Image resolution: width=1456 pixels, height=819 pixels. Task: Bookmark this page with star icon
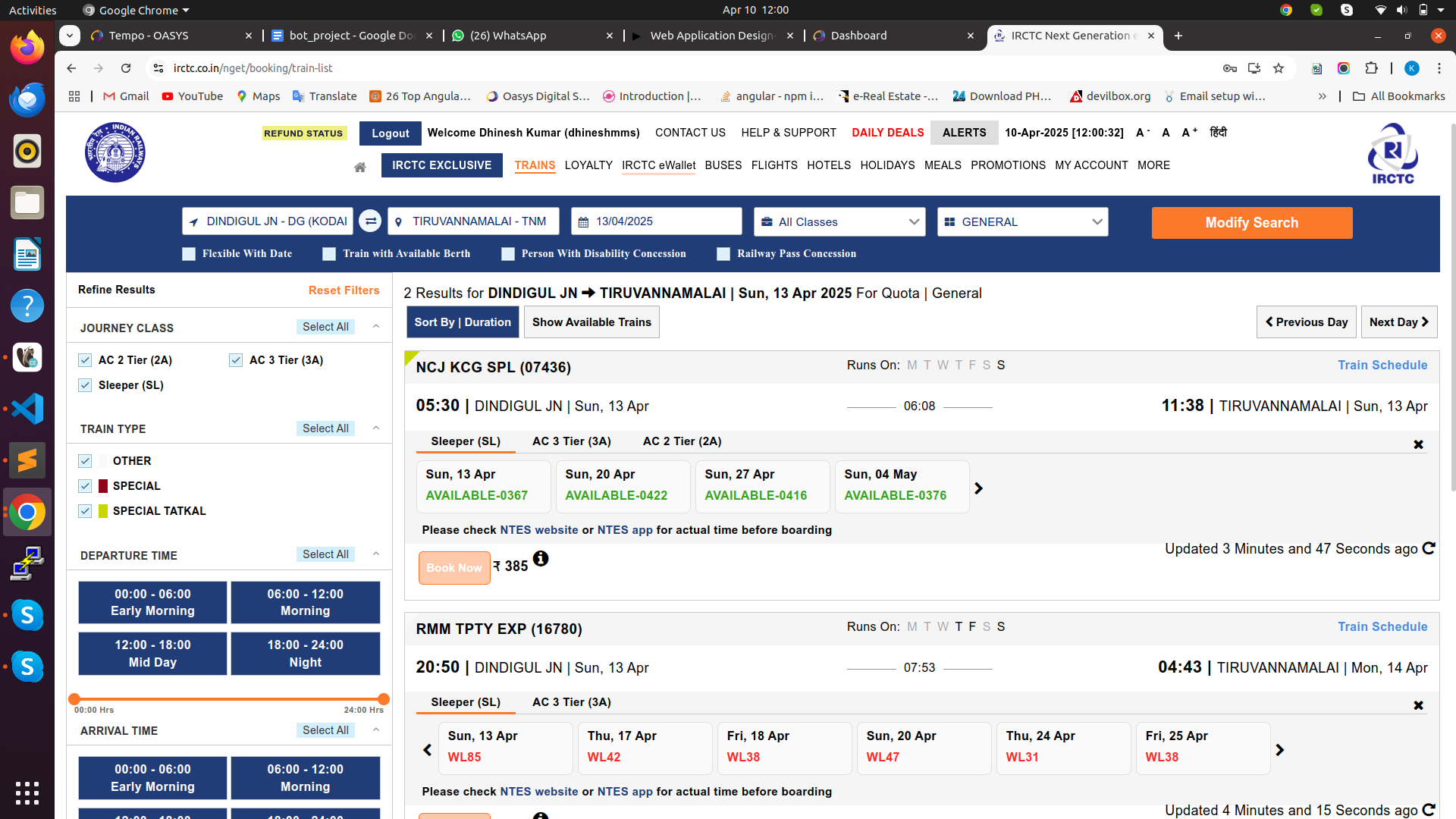coord(1279,68)
